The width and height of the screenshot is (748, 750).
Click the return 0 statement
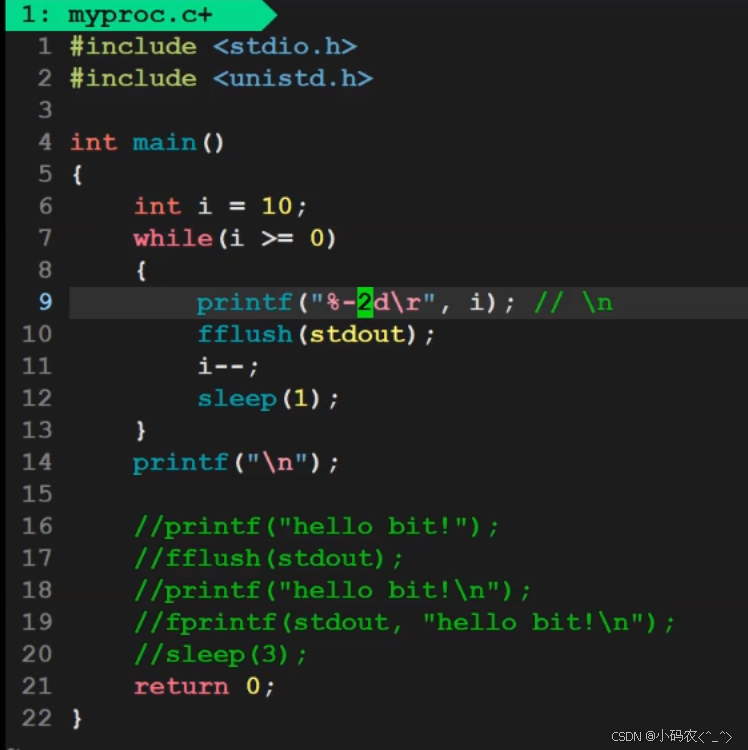click(x=204, y=686)
